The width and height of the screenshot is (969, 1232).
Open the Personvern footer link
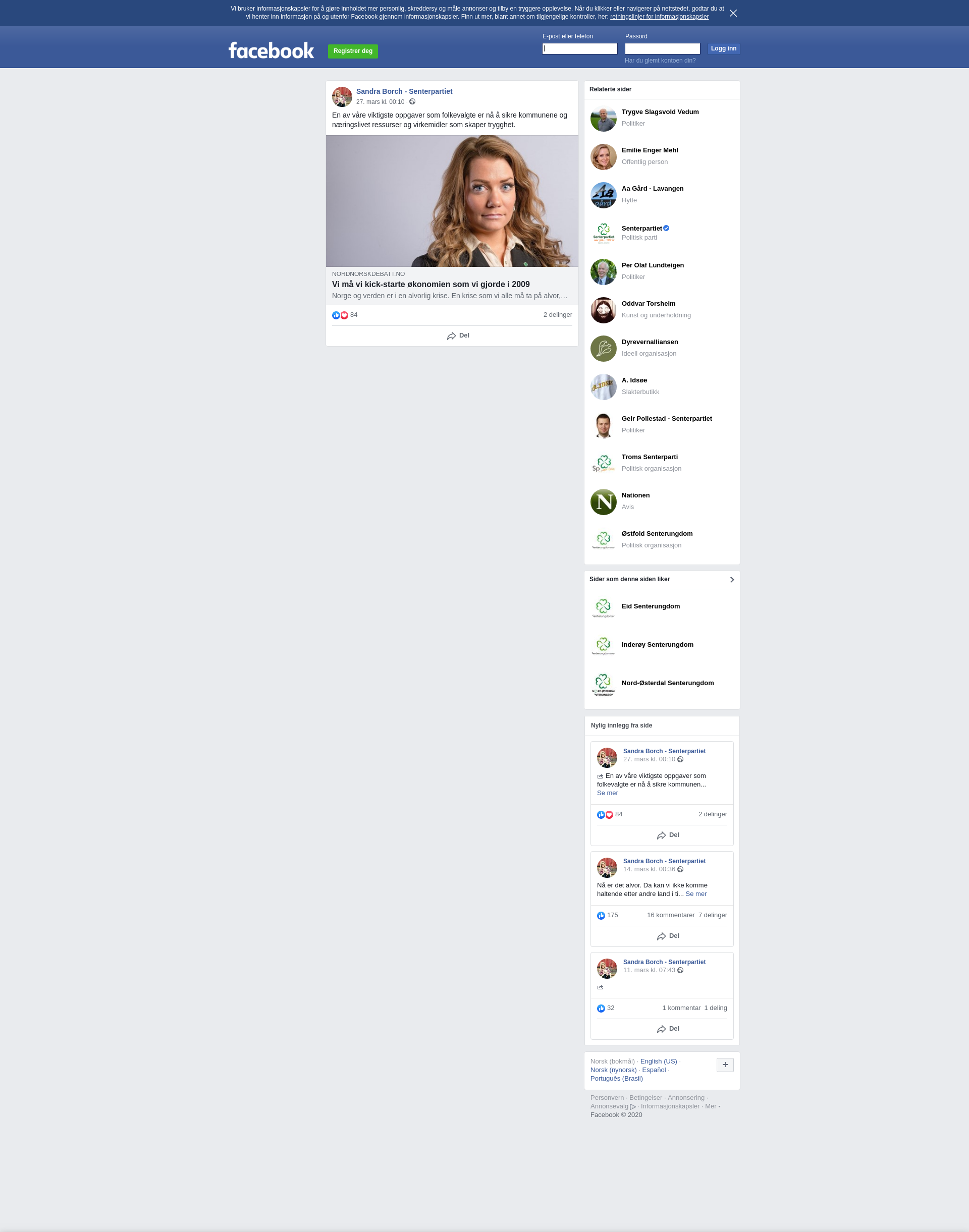click(607, 1098)
